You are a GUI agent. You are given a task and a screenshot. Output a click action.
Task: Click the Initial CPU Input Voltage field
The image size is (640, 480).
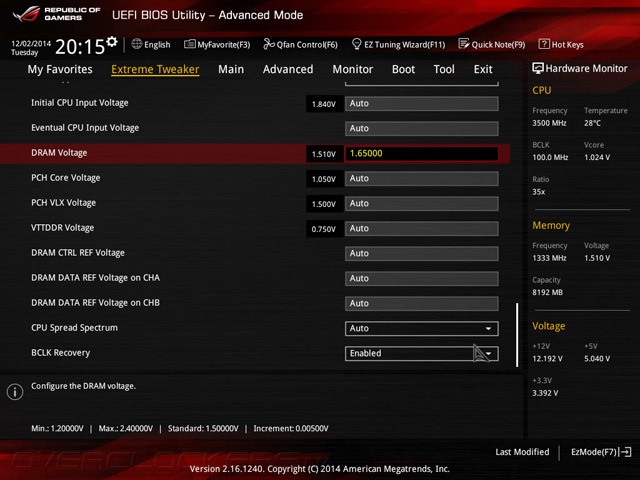(x=421, y=104)
